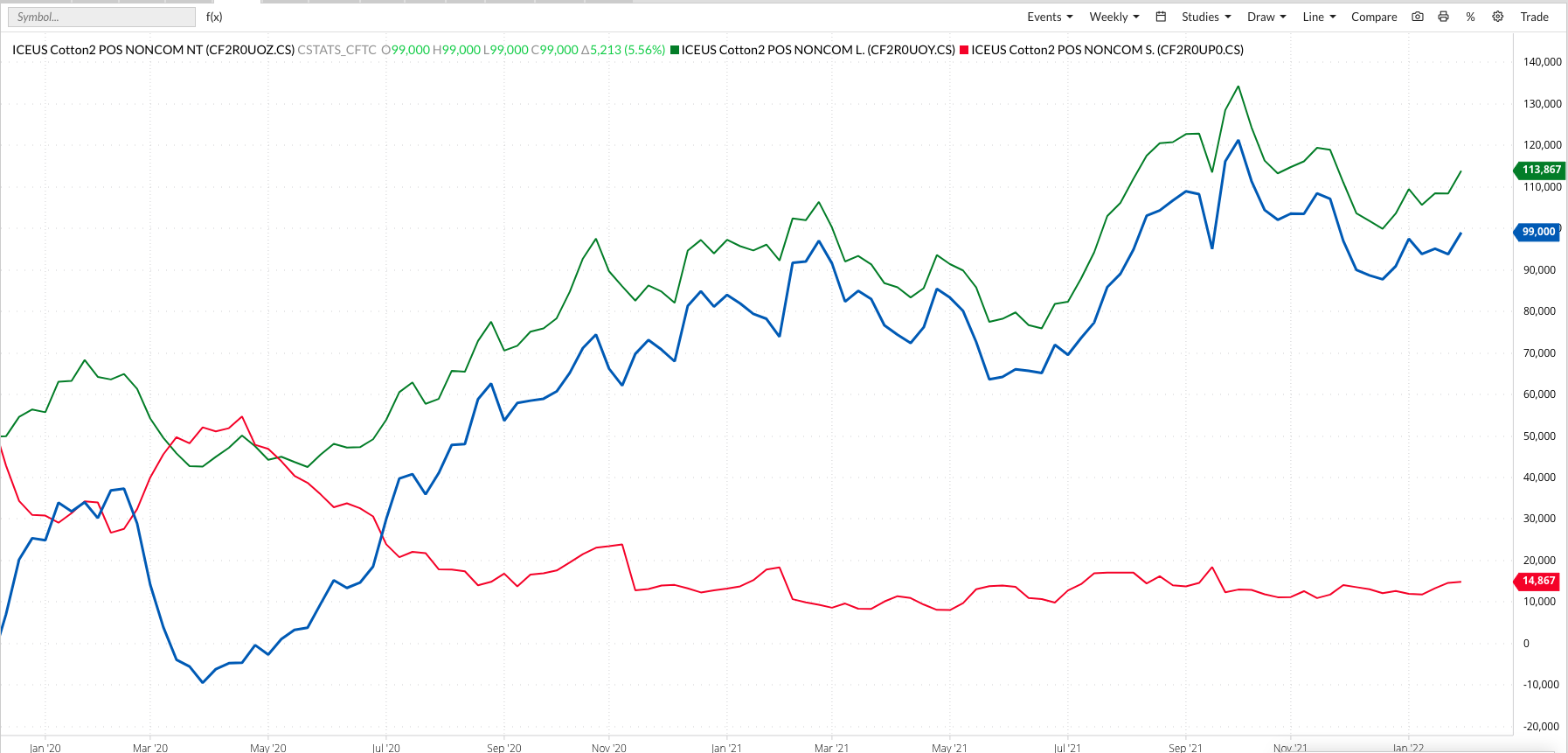Screen dimensions: 1568x753
Task: Expand the Events dropdown
Action: click(1049, 17)
